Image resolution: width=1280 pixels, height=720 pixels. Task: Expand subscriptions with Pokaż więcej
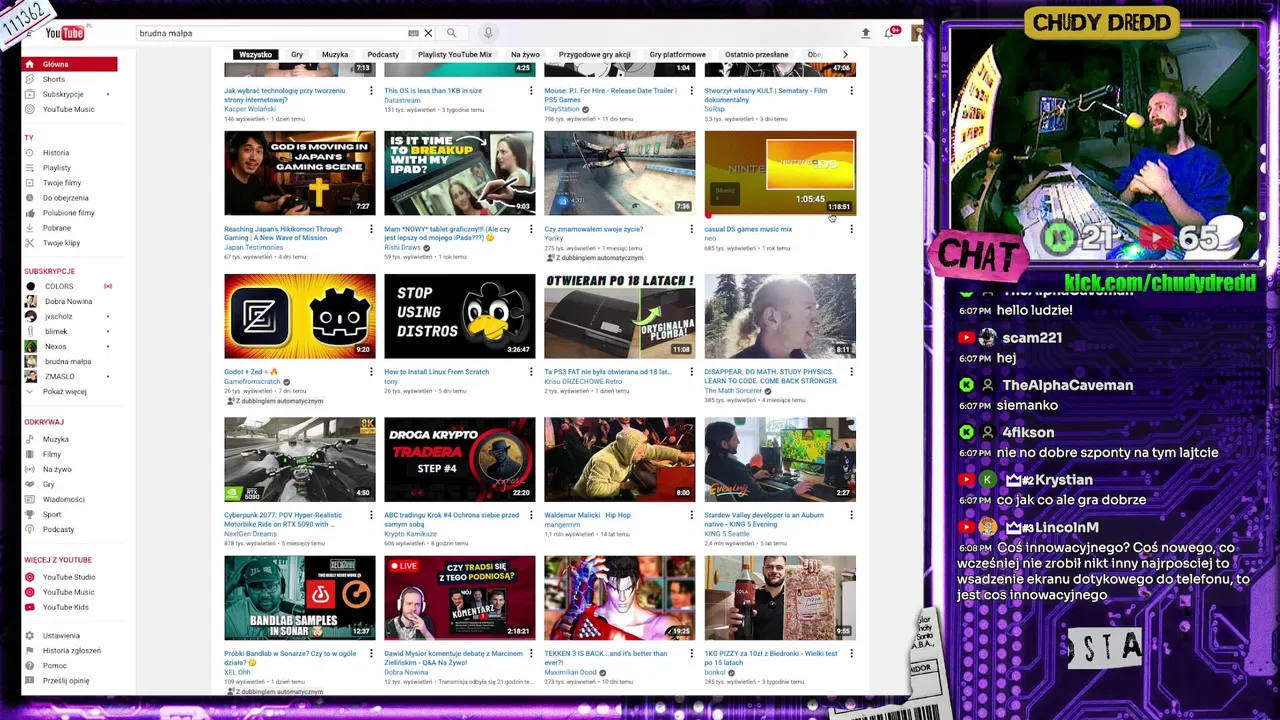[x=69, y=391]
